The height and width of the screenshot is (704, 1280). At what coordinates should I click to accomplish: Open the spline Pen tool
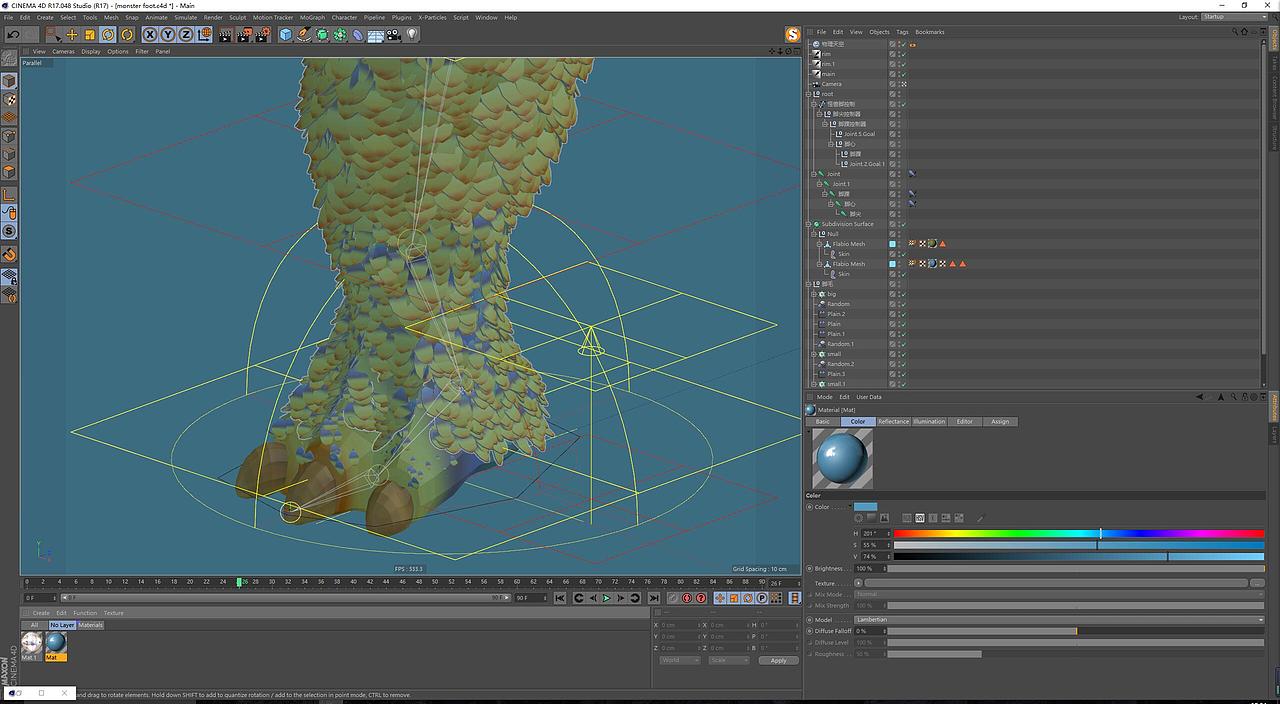(304, 35)
